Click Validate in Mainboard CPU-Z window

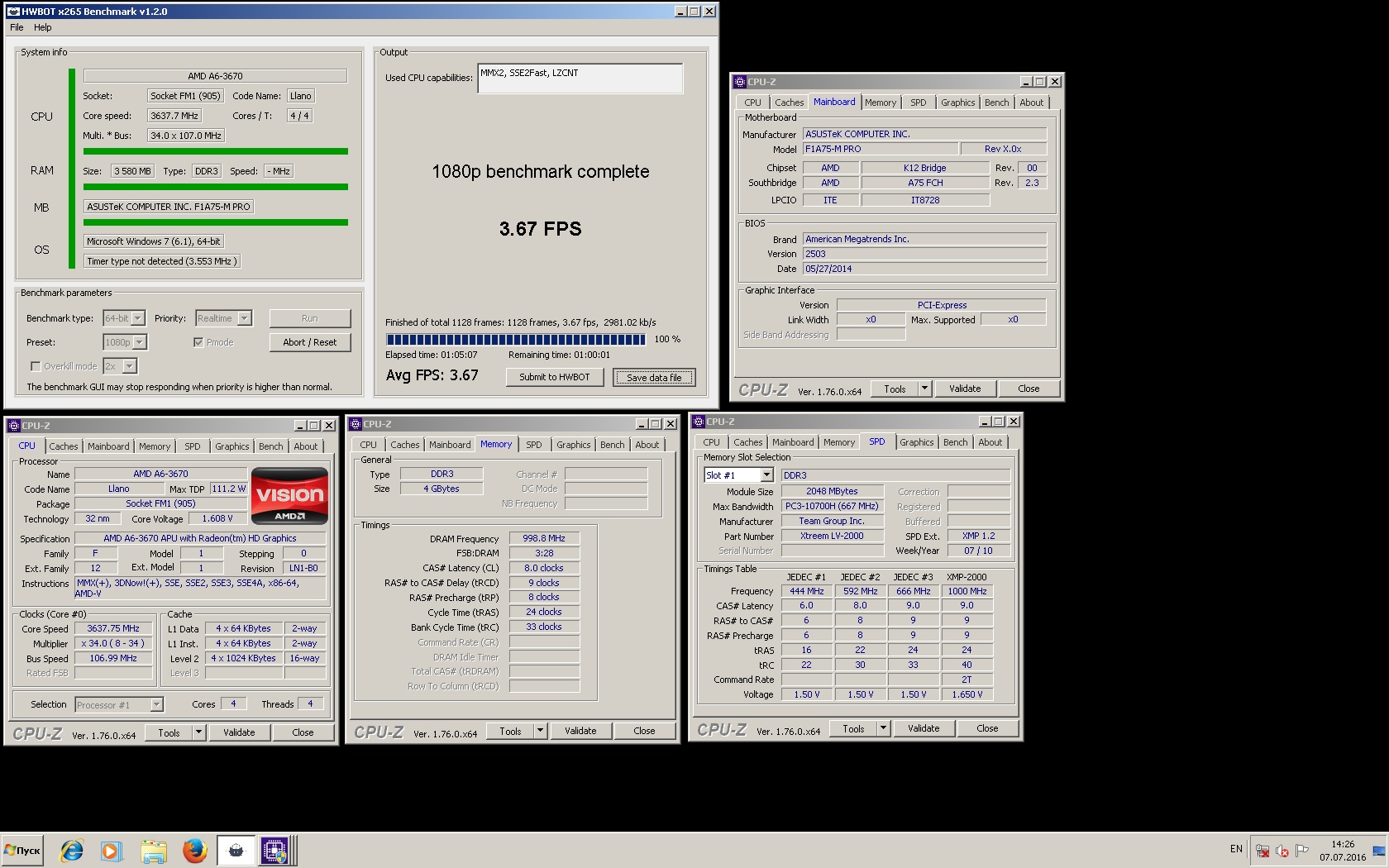click(x=965, y=389)
